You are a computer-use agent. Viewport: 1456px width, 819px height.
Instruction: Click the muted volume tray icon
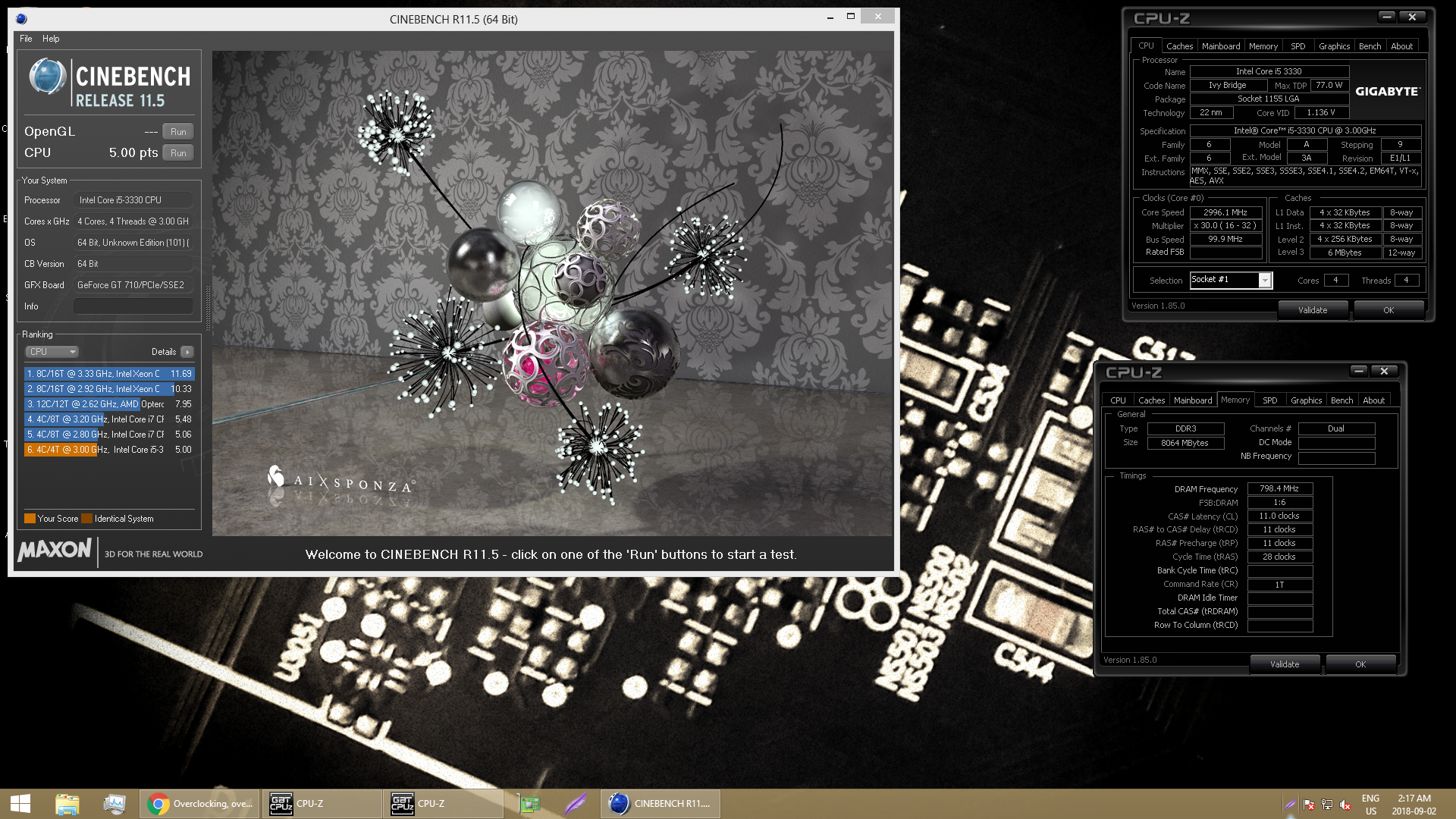[1345, 805]
